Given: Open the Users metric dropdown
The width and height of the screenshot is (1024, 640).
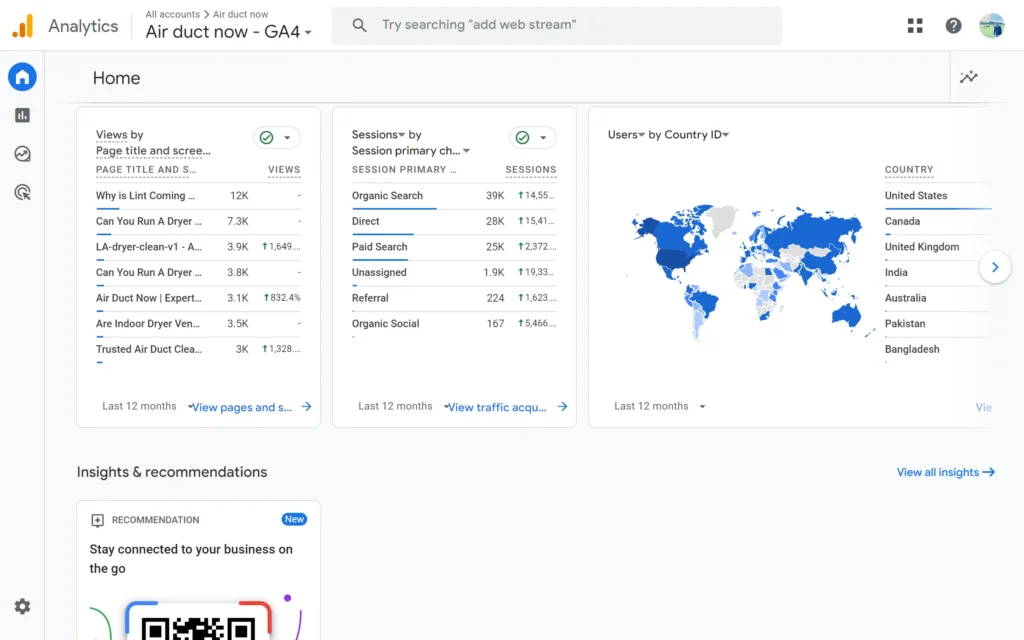Looking at the screenshot, I should pyautogui.click(x=626, y=135).
